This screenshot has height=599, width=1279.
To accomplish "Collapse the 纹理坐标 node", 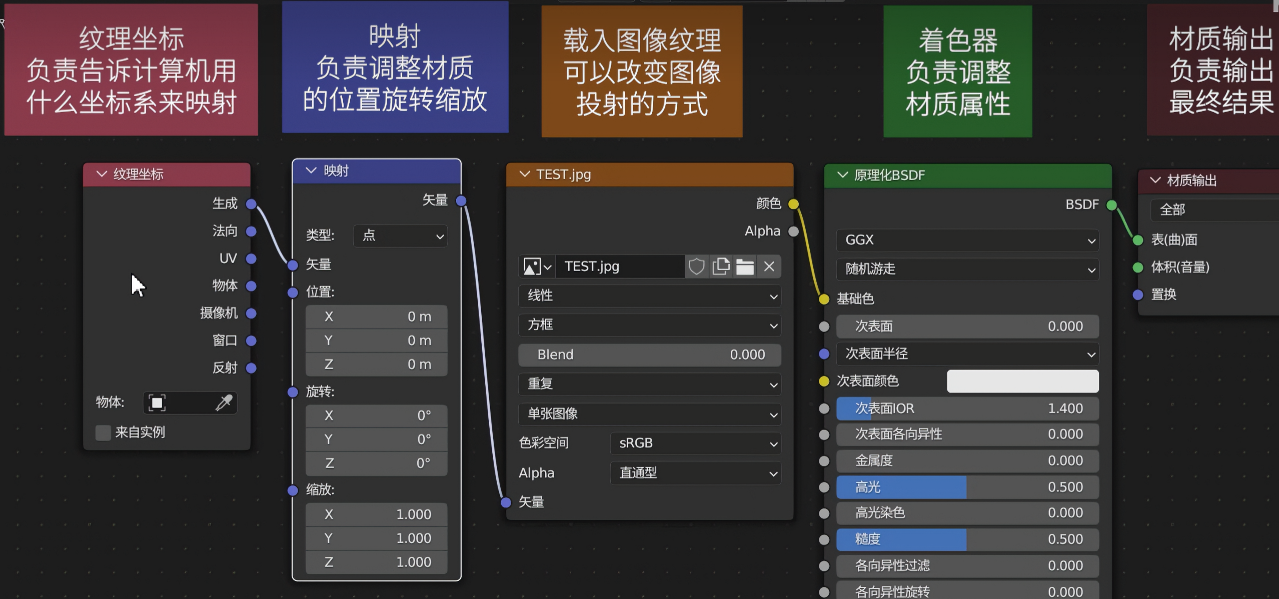I will pos(101,175).
